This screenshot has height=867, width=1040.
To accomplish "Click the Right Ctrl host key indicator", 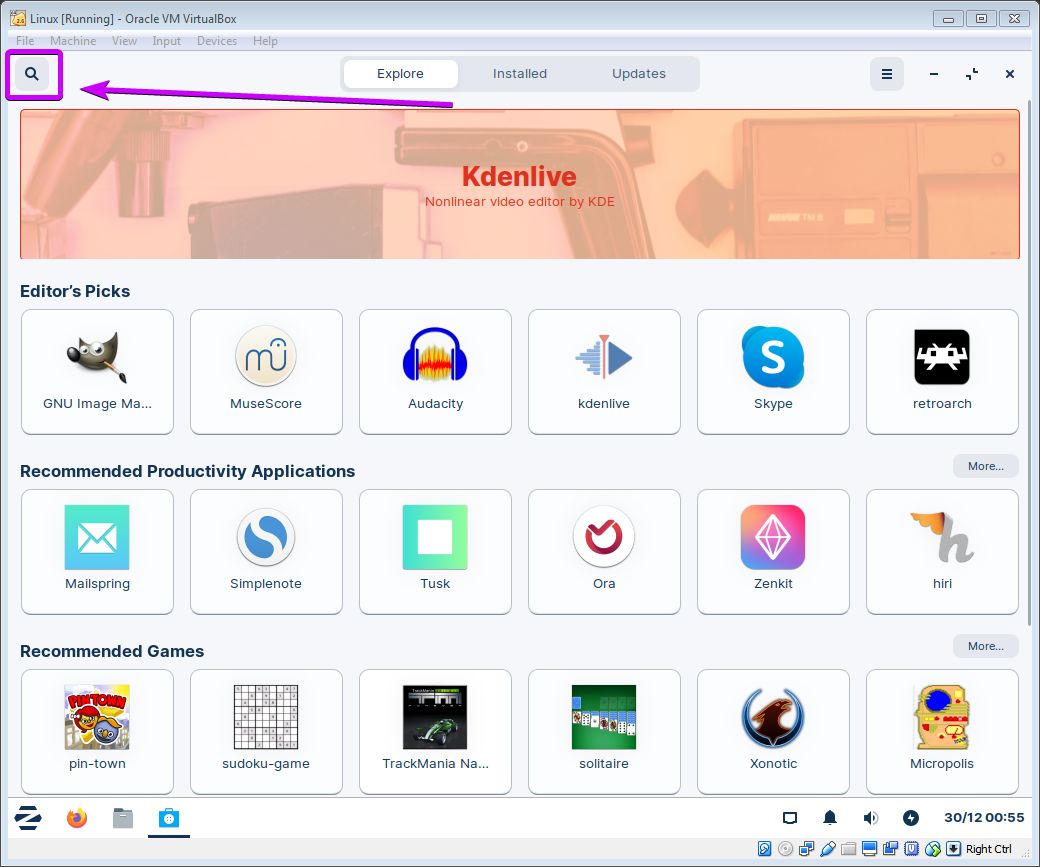I will coord(989,849).
